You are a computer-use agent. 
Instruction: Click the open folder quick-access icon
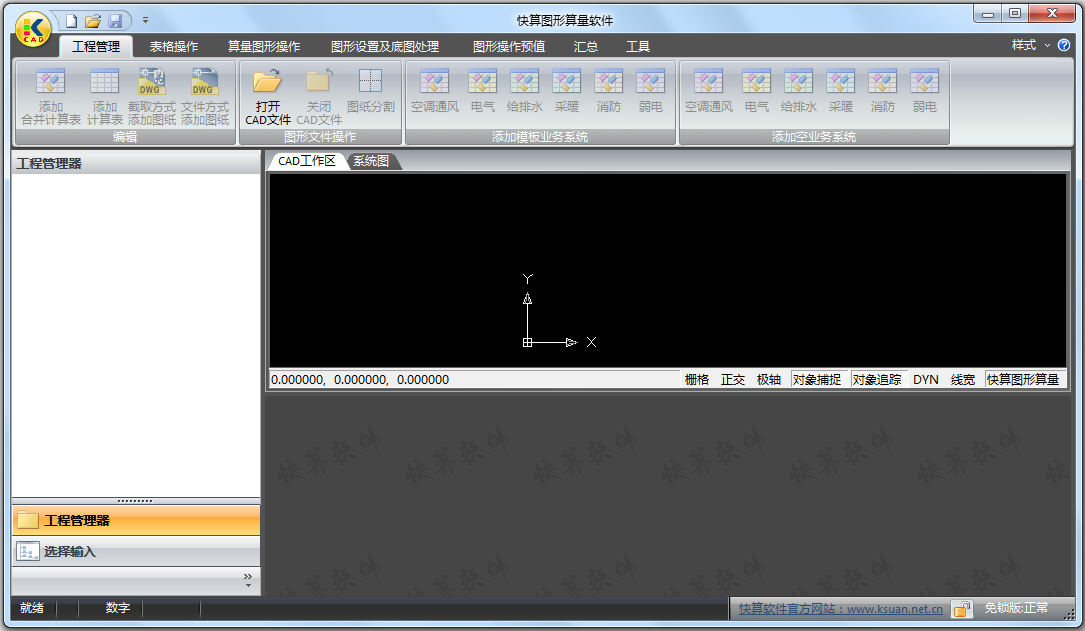point(93,21)
